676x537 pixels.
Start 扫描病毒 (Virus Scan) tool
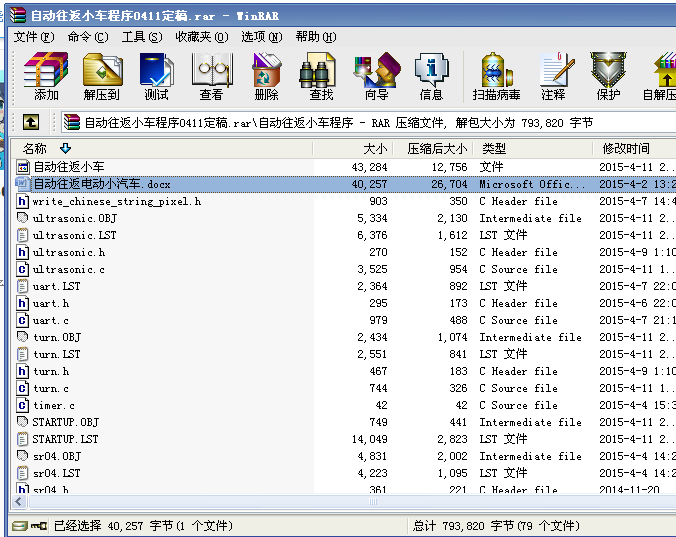point(496,76)
